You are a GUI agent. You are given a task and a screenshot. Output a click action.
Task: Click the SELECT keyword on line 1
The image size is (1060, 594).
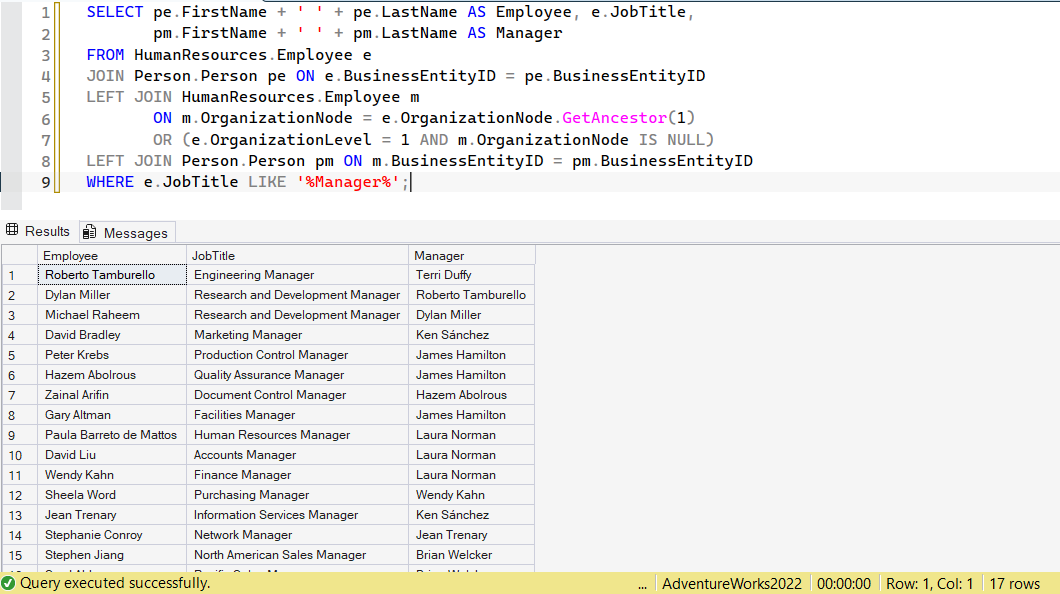tap(114, 12)
